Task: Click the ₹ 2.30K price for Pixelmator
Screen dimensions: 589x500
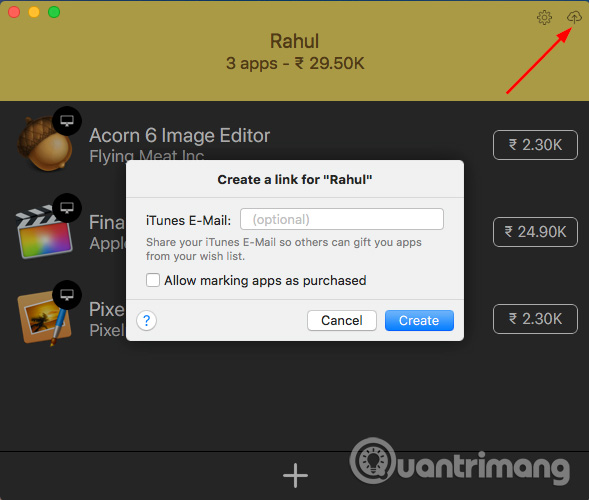Action: [x=535, y=319]
